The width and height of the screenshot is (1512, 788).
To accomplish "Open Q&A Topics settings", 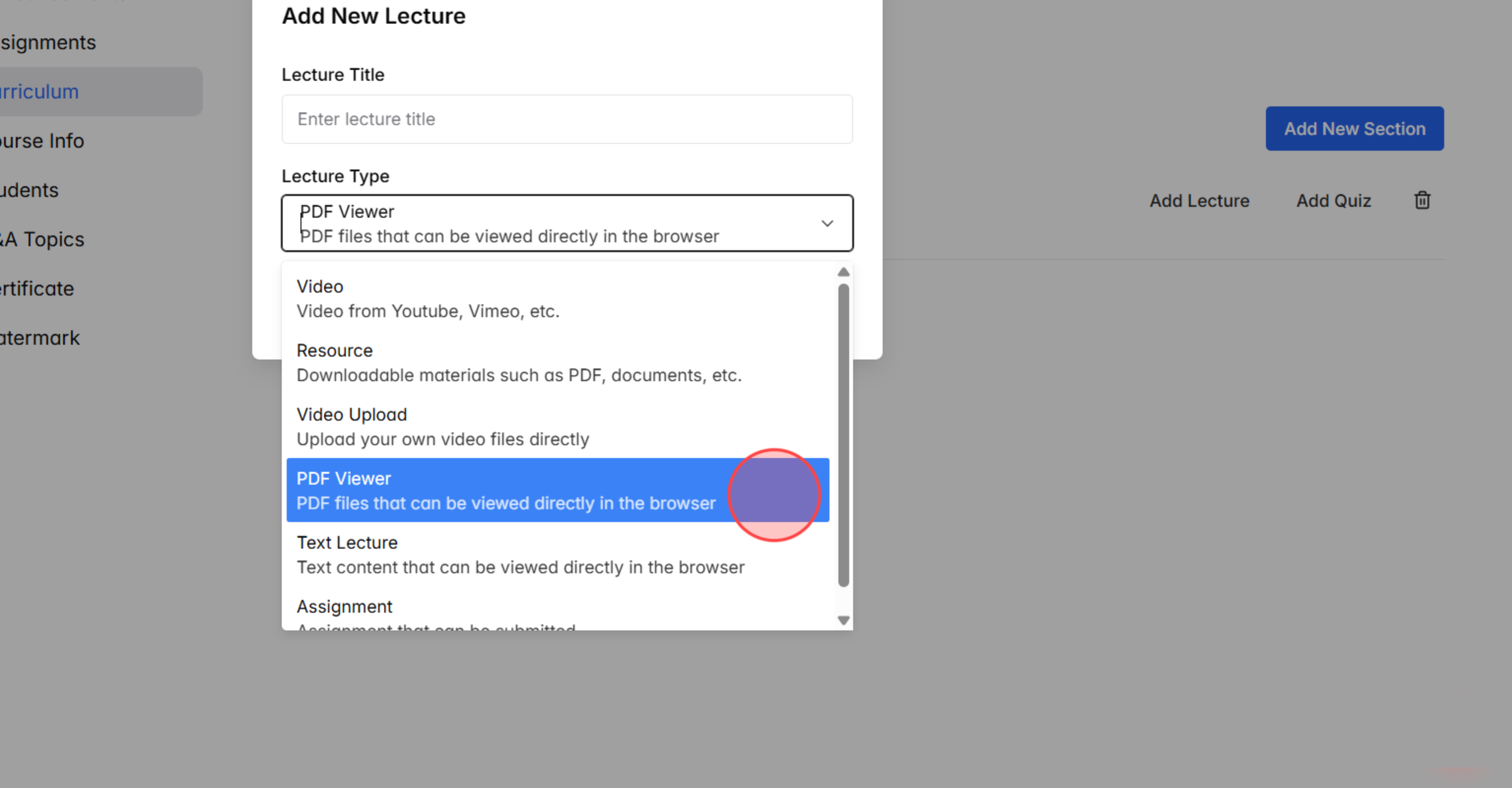I will click(x=41, y=240).
